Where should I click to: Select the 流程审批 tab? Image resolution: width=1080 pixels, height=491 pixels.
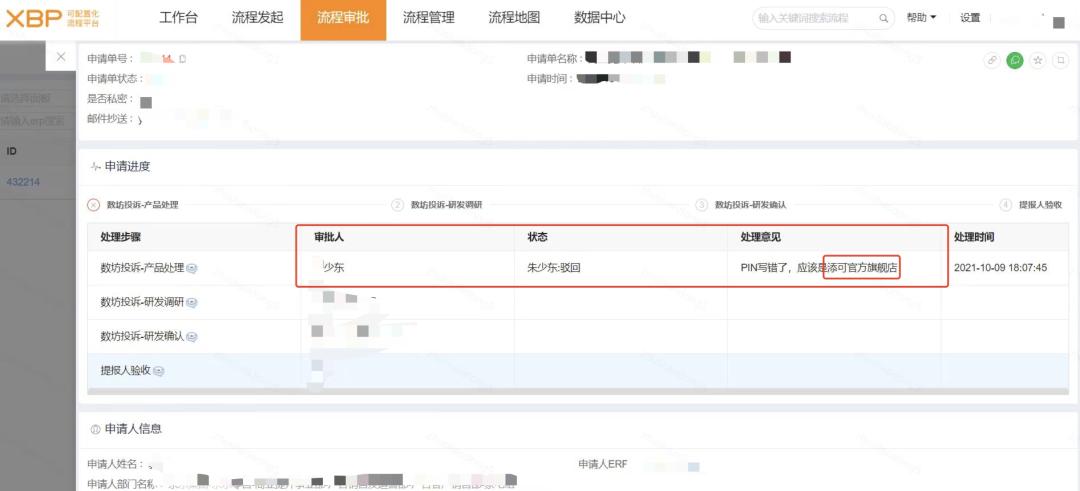pyautogui.click(x=343, y=19)
